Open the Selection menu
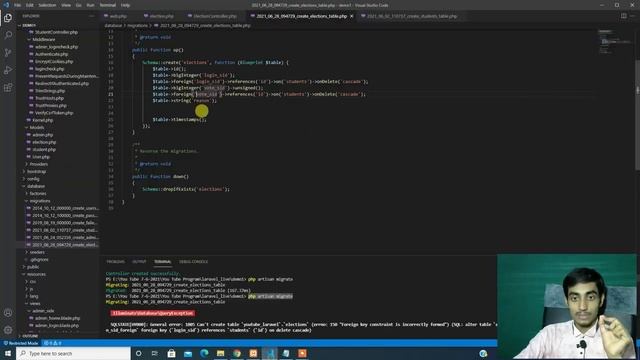Image resolution: width=640 pixels, height=360 pixels. click(47, 5)
